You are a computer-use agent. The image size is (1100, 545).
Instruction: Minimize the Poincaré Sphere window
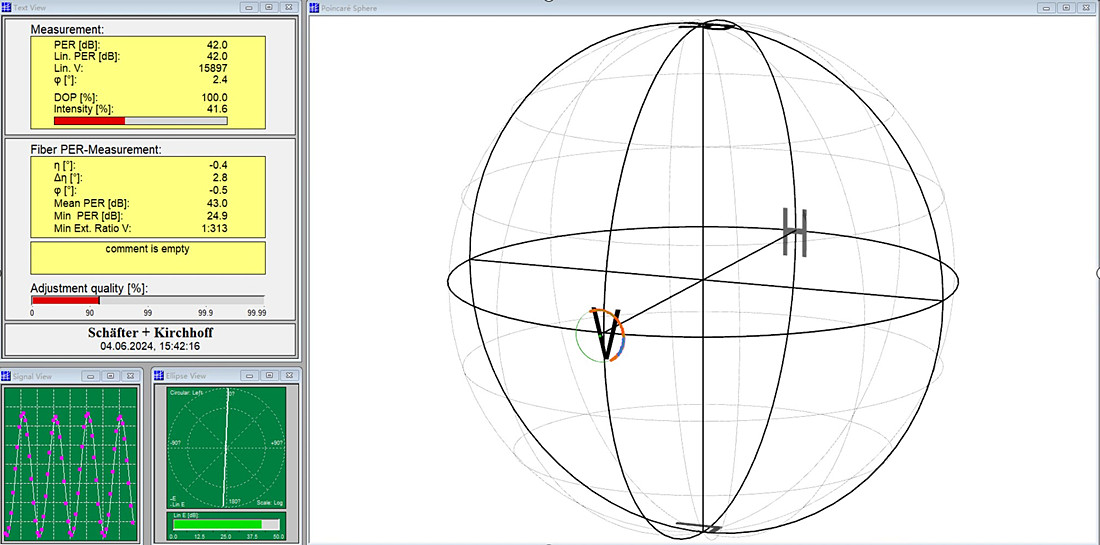1047,7
